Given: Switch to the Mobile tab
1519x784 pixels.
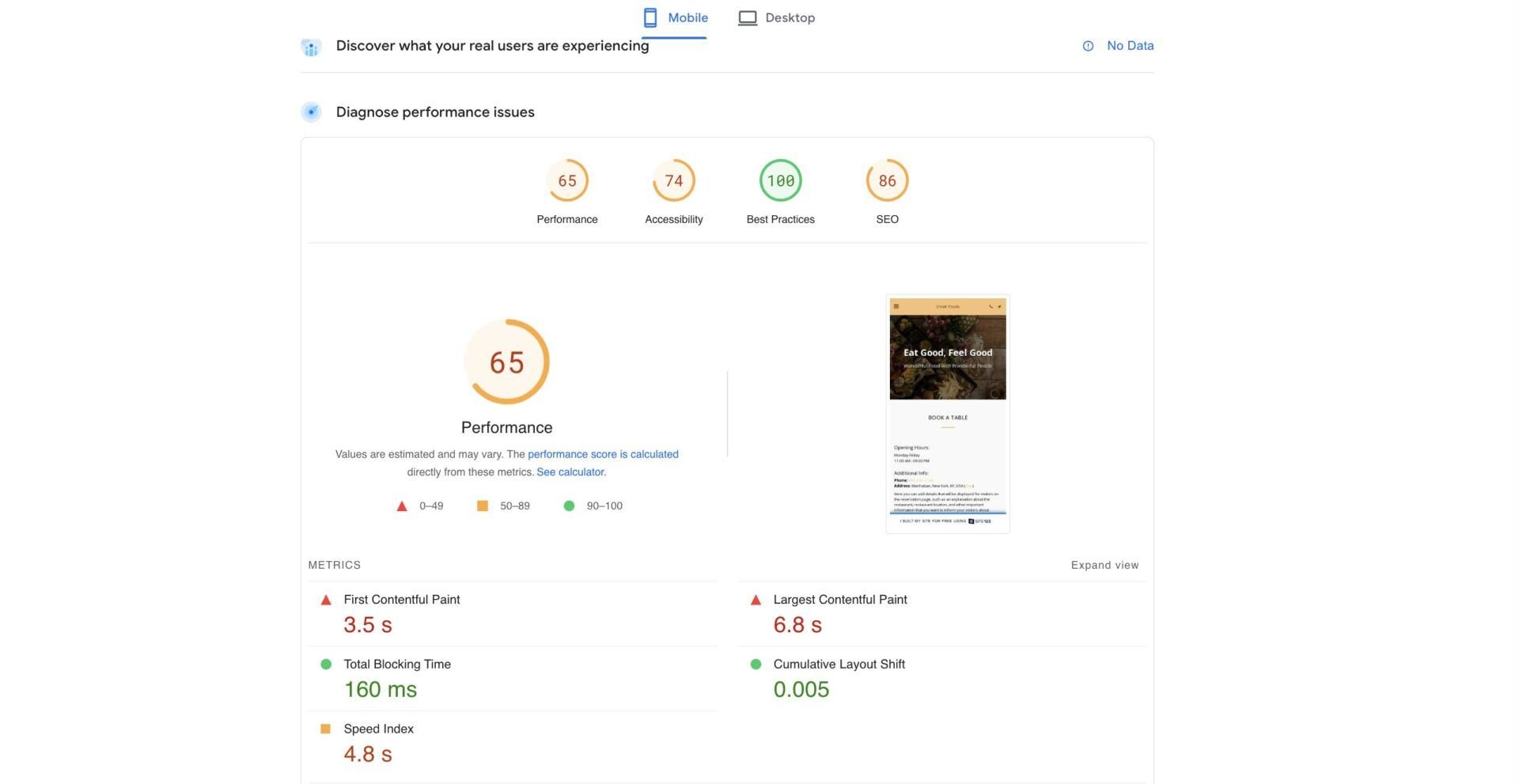Looking at the screenshot, I should 675,18.
